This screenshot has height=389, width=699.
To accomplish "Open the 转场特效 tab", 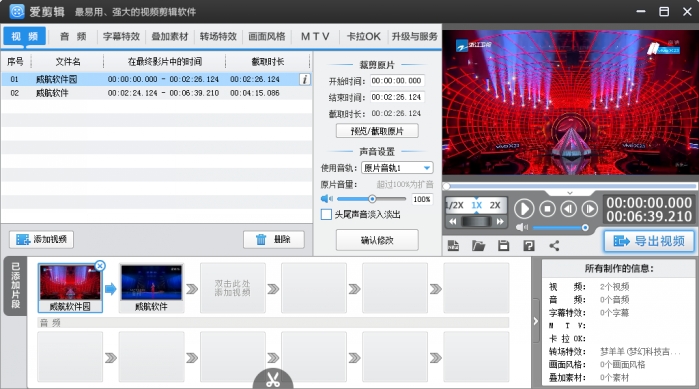I will pos(218,37).
